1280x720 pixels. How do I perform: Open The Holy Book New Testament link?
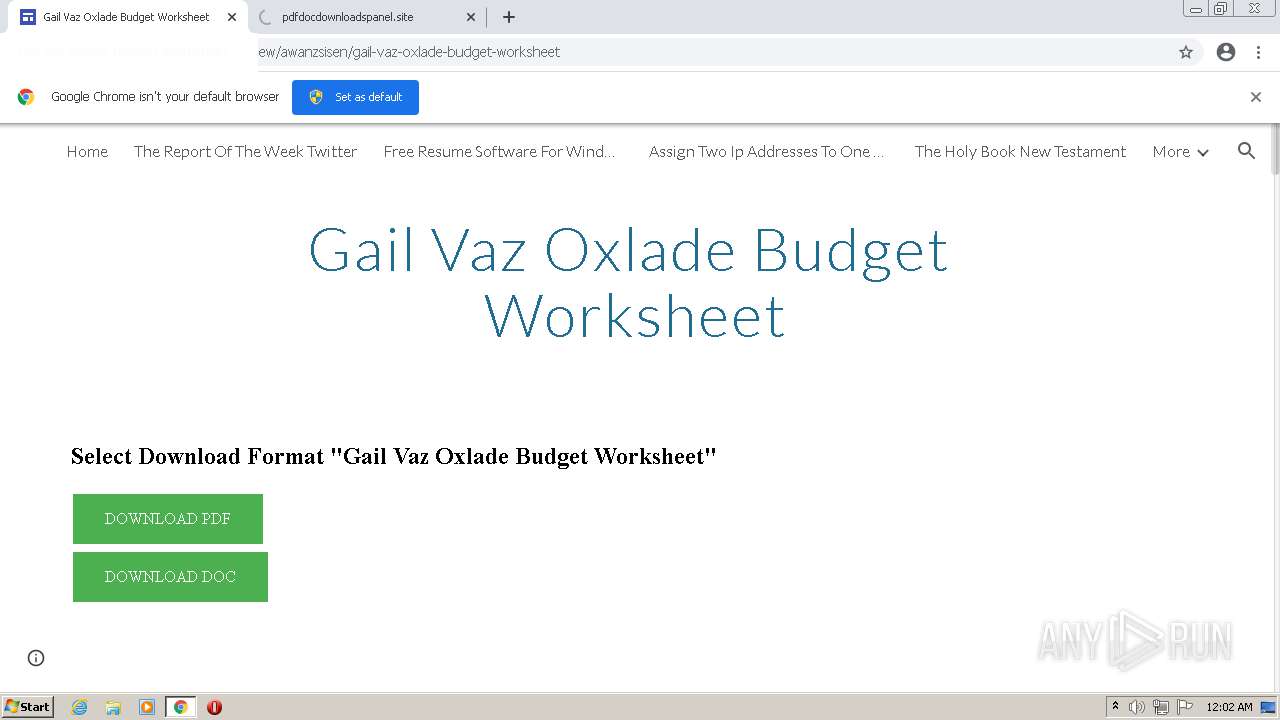click(x=1020, y=152)
